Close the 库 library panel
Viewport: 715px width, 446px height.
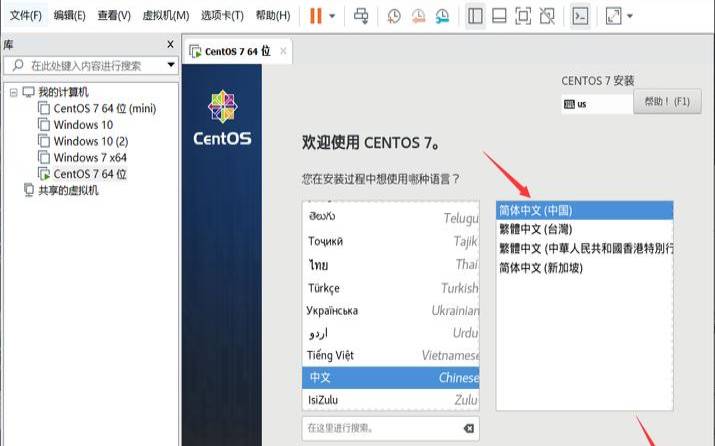tap(170, 44)
